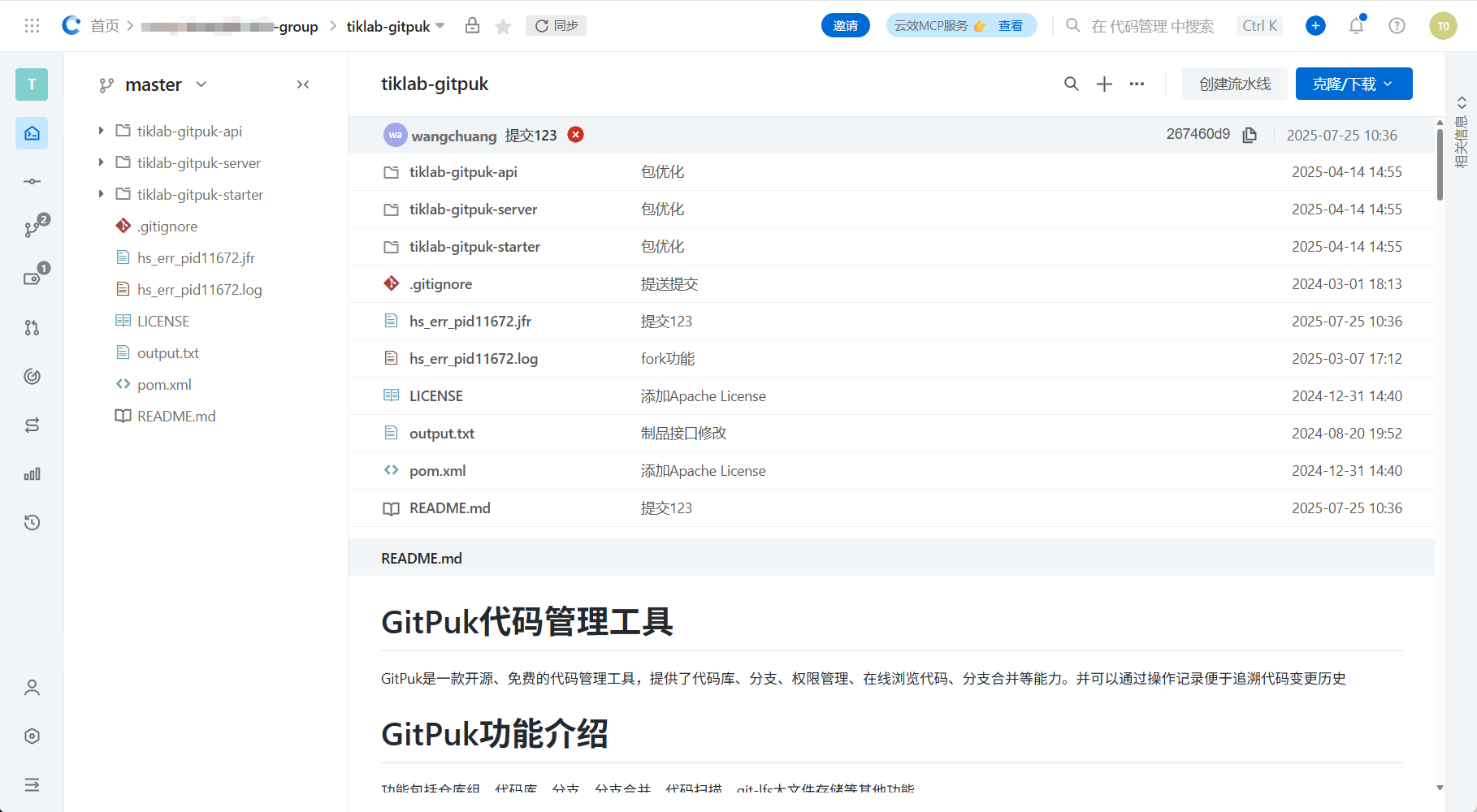Expand the tiklab-gitpuk-api folder
This screenshot has width=1477, height=812.
pos(100,130)
